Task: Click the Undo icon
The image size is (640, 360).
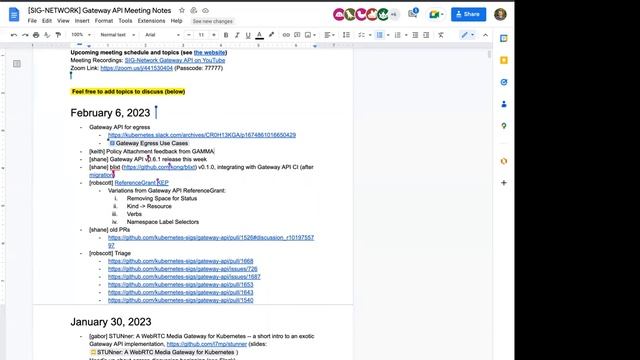Action: (x=14, y=35)
